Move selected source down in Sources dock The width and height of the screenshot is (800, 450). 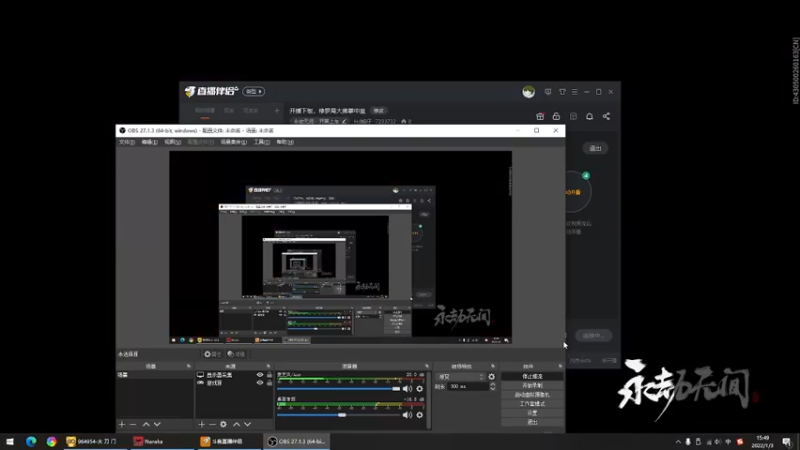coord(247,424)
